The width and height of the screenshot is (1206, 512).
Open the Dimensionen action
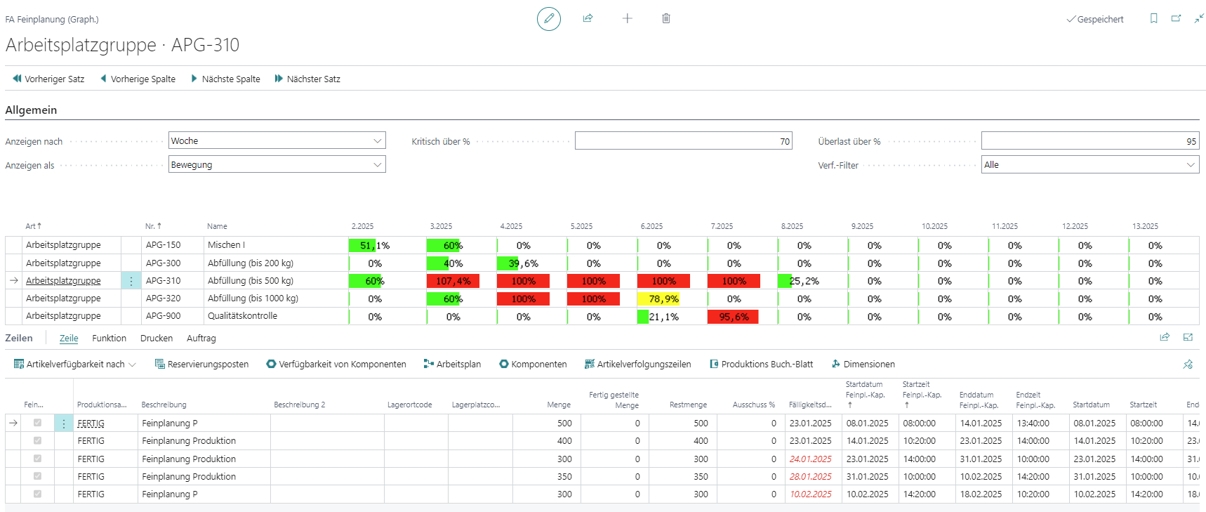pyautogui.click(x=863, y=364)
